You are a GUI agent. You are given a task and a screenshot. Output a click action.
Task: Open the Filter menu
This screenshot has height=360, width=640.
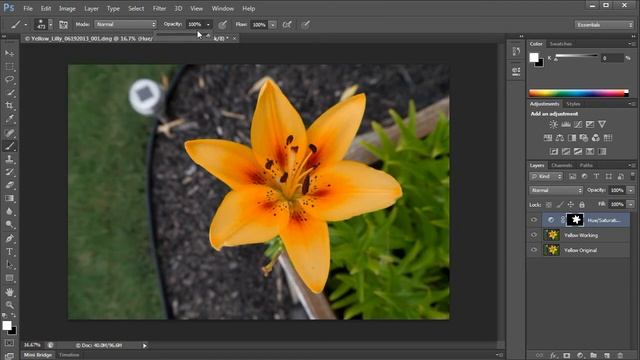(x=159, y=8)
